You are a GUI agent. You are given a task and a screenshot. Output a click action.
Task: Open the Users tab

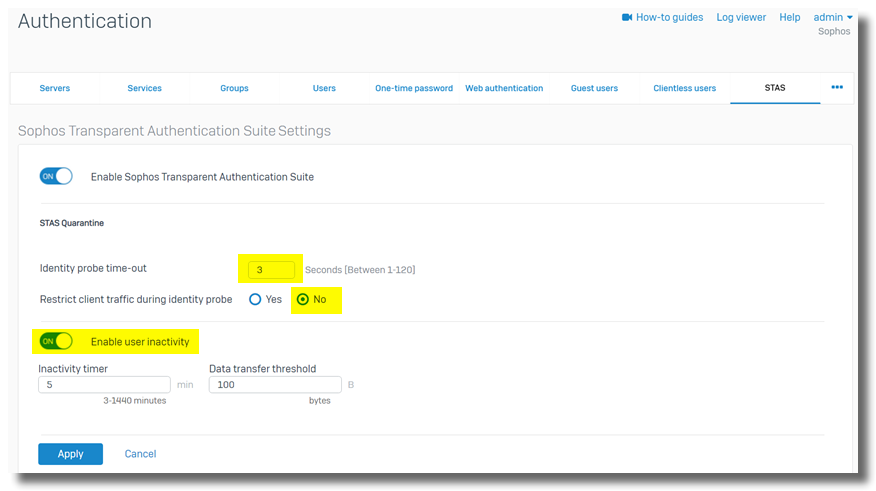pos(324,88)
